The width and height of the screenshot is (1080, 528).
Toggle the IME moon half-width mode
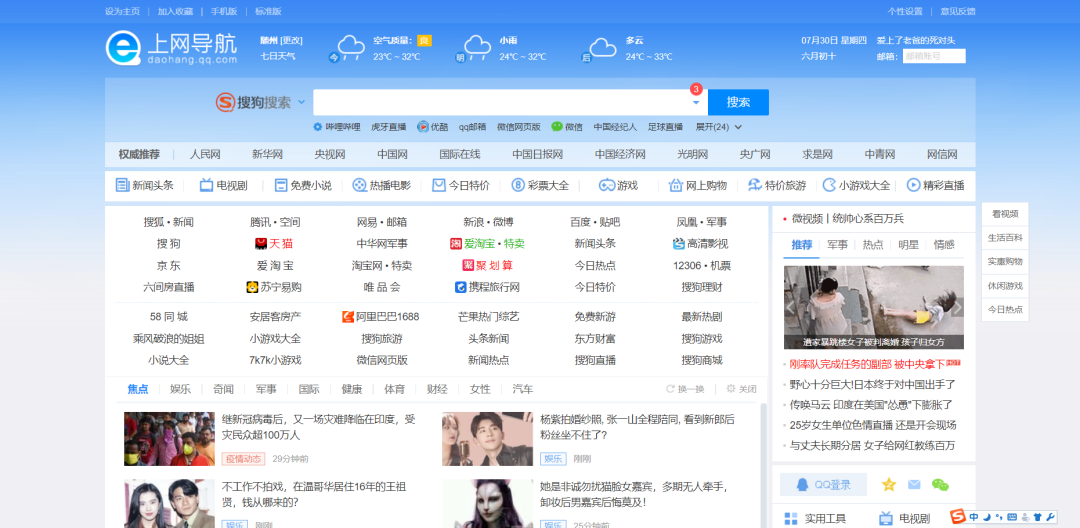click(x=986, y=517)
